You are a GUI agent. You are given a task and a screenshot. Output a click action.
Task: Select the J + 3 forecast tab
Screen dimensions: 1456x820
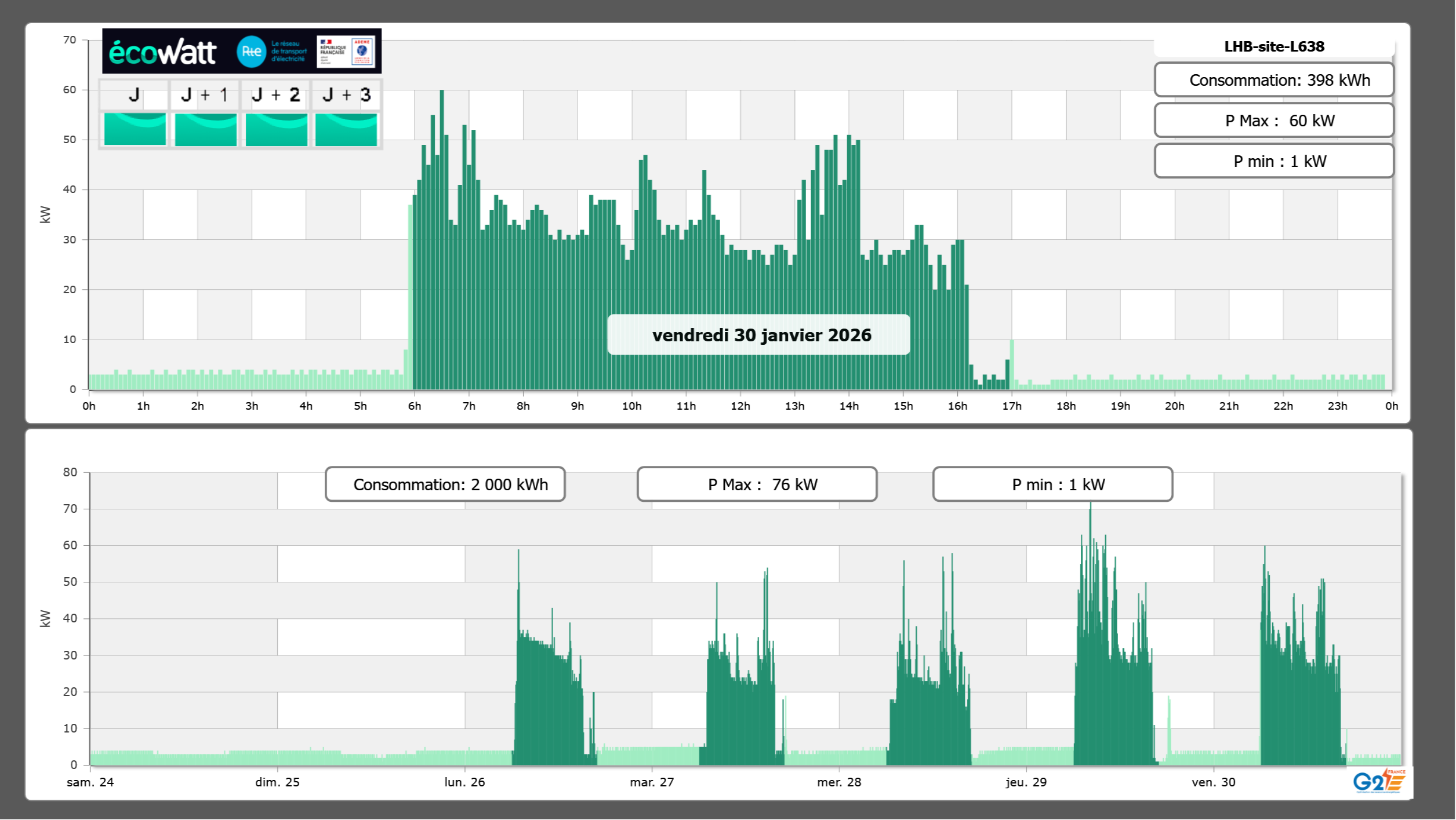(x=346, y=95)
